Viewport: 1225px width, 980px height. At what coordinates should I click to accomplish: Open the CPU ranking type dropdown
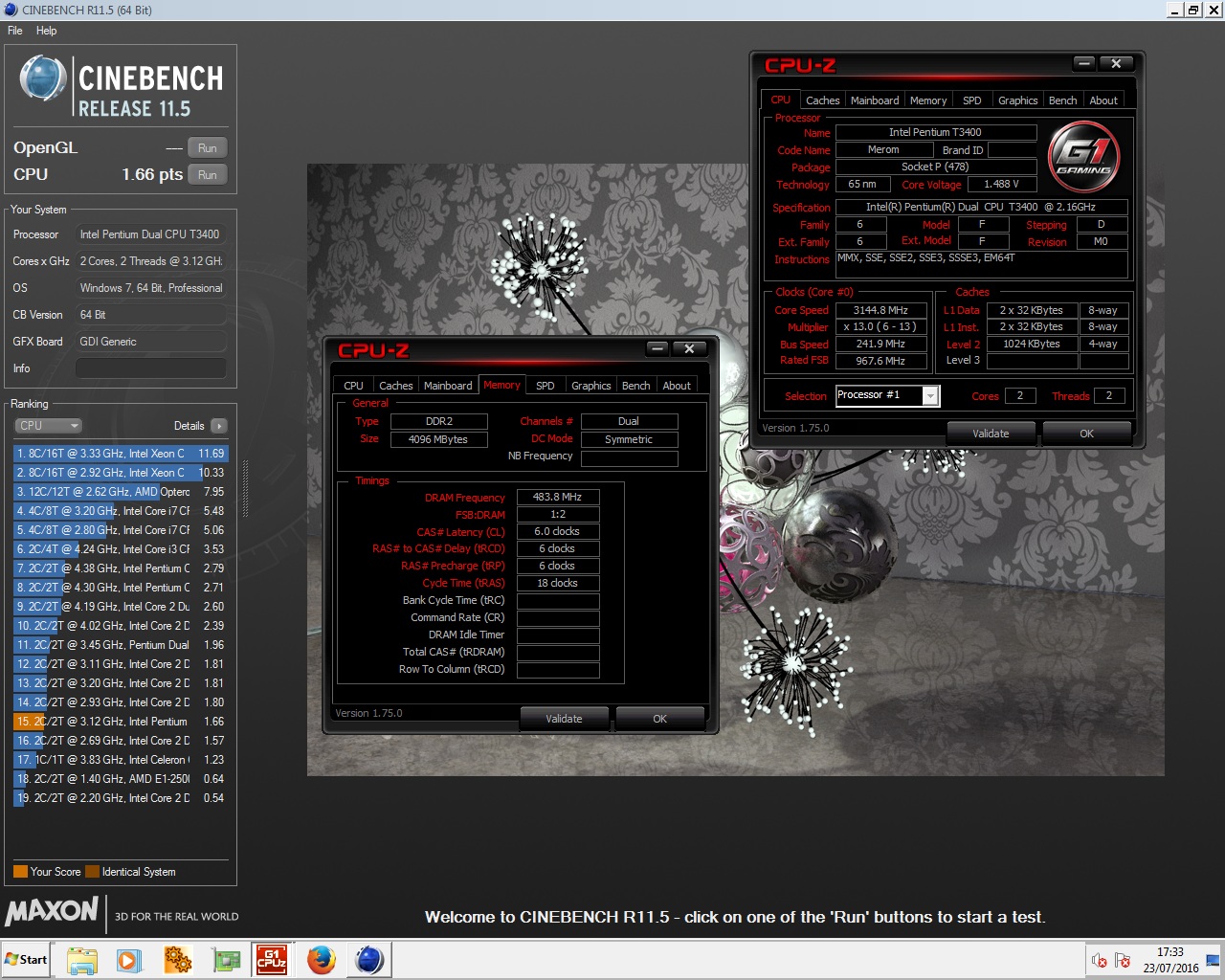(x=48, y=426)
